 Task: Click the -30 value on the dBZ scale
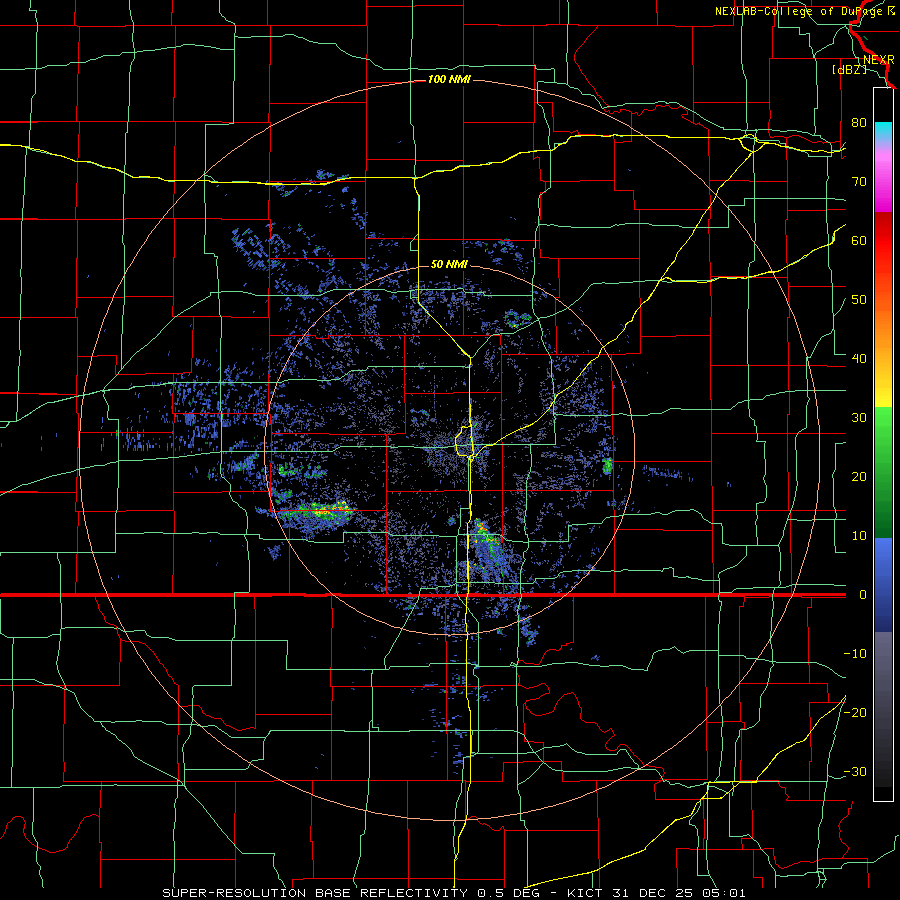[855, 771]
